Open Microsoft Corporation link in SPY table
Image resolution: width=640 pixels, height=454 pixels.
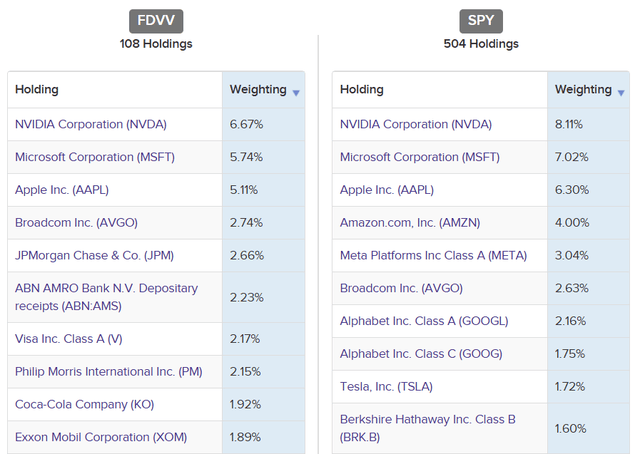(x=419, y=157)
